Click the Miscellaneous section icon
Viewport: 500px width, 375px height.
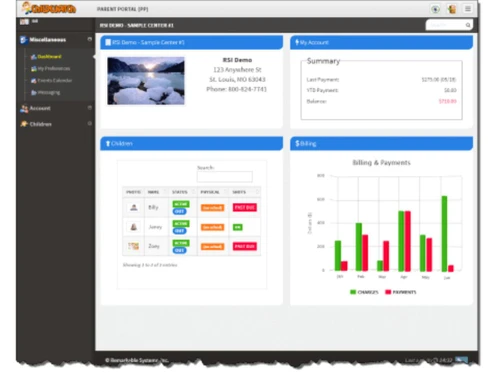23,40
